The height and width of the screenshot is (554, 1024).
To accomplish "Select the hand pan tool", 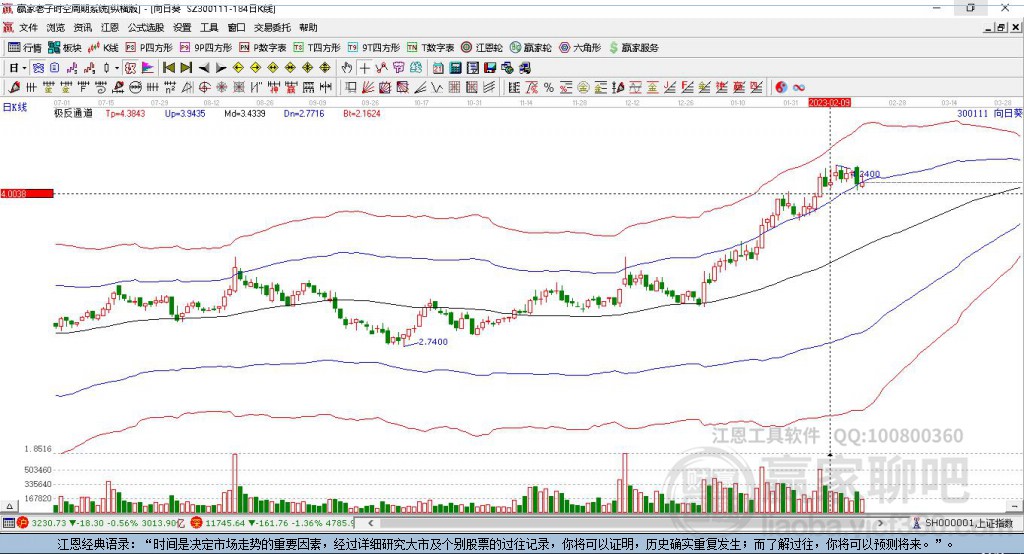I will [x=347, y=67].
